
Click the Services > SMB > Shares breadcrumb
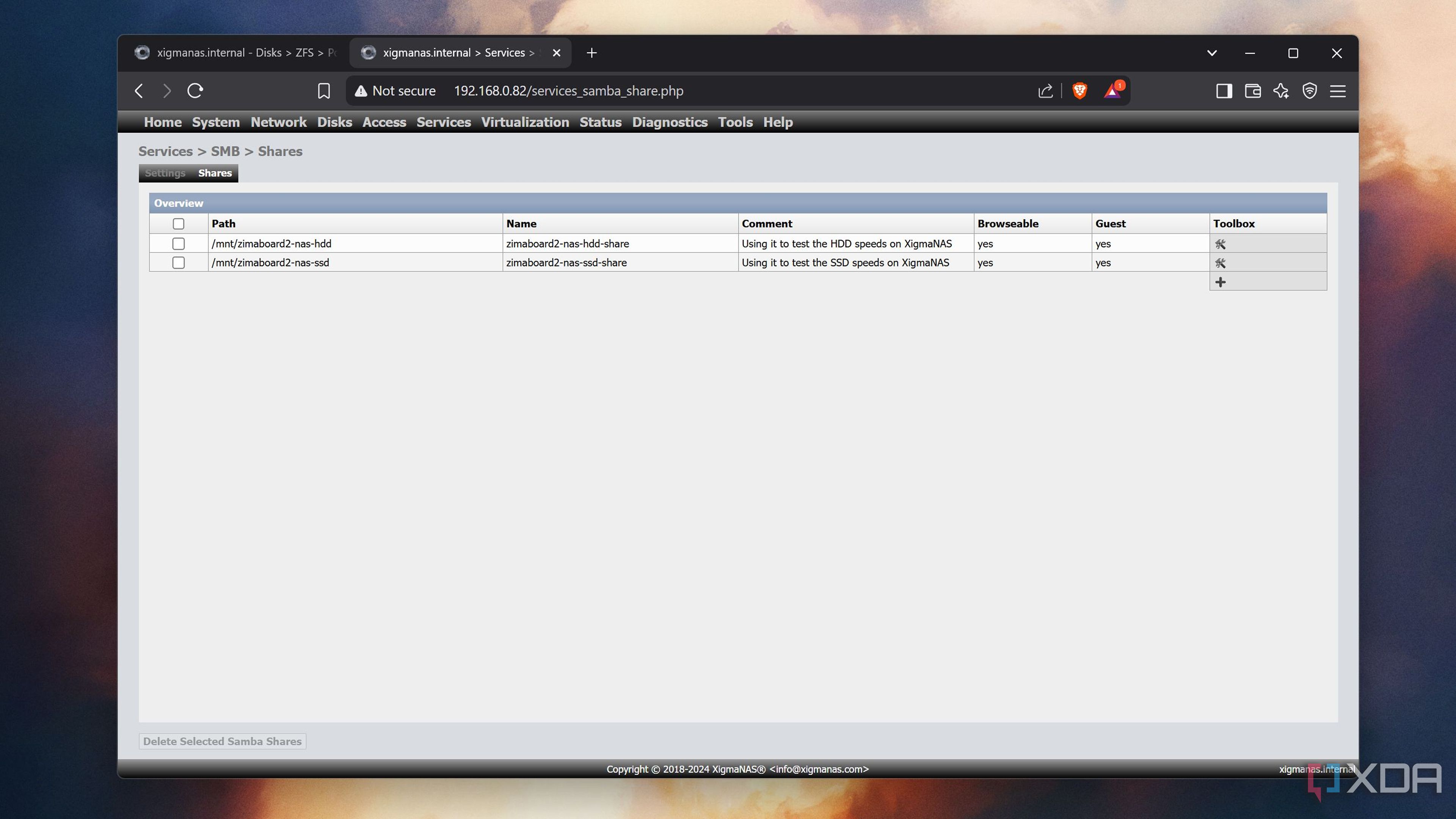click(x=220, y=152)
